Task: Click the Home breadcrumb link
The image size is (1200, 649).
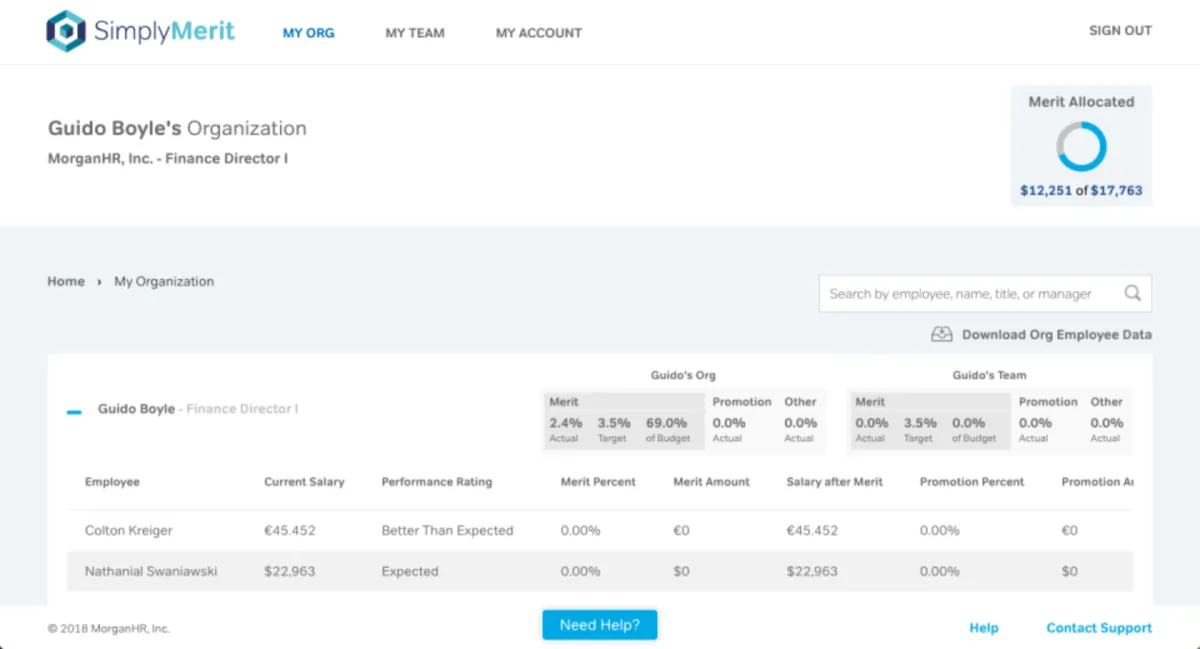Action: (66, 282)
